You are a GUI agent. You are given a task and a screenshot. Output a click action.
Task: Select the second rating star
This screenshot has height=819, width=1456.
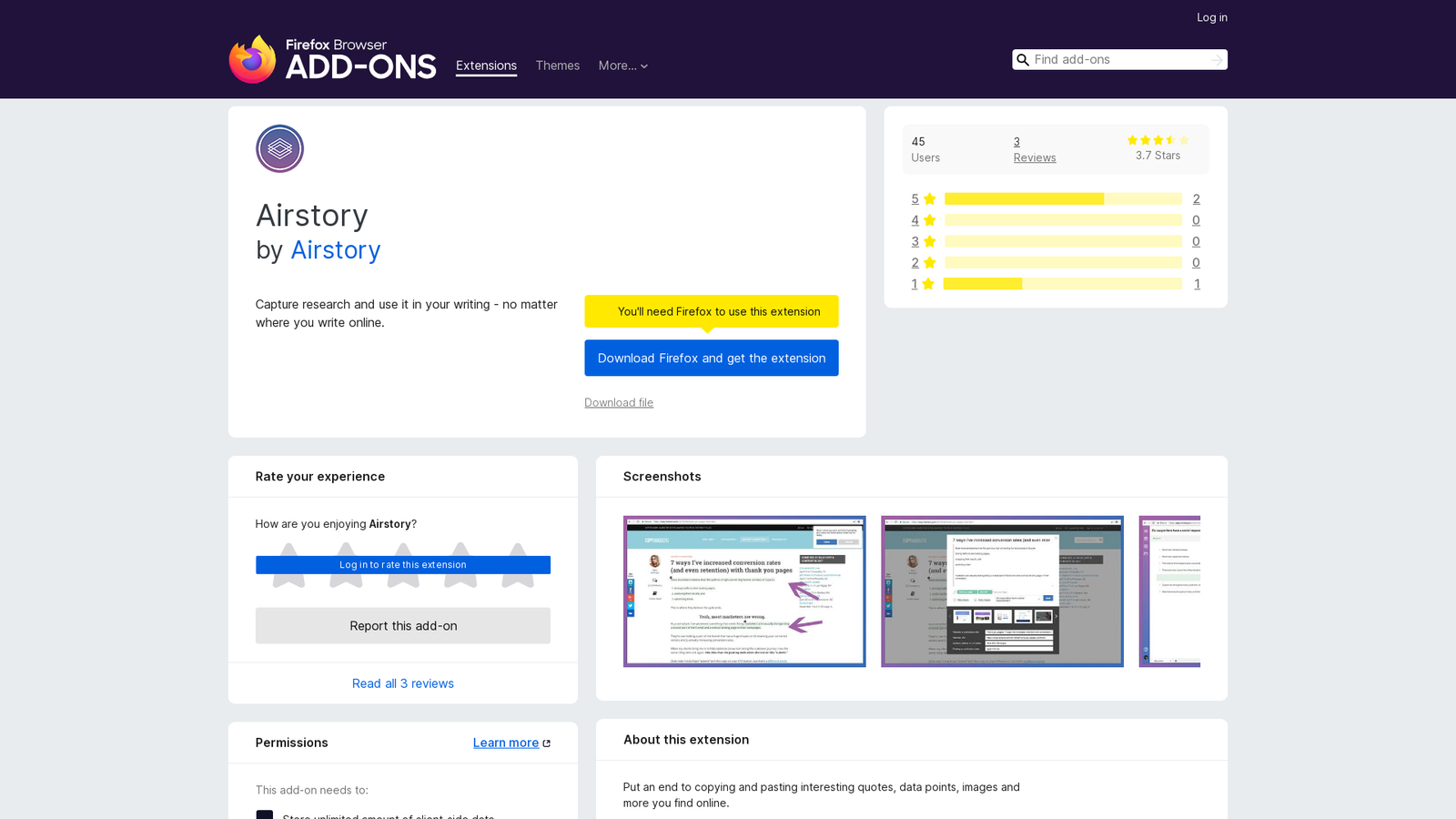click(346, 565)
